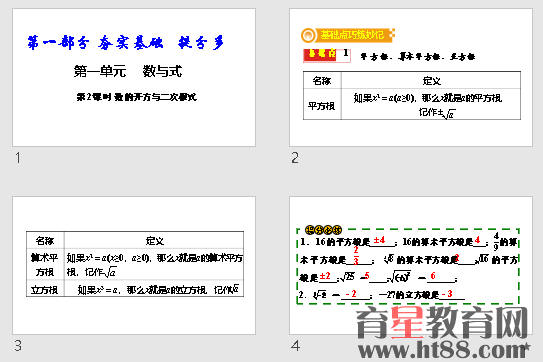Click the 第一单元 数与式 heading on slide 1
Image resolution: width=543 pixels, height=362 pixels.
point(128,71)
